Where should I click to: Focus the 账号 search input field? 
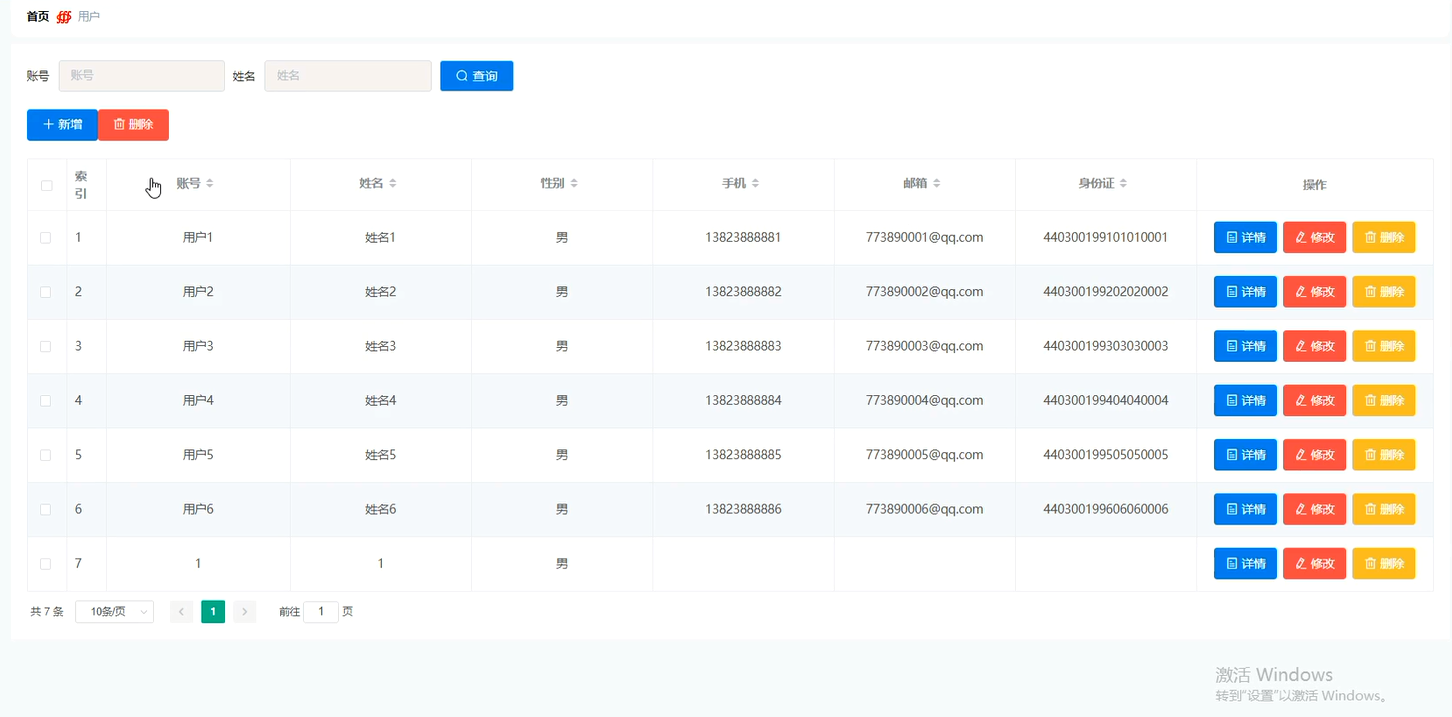pyautogui.click(x=142, y=76)
